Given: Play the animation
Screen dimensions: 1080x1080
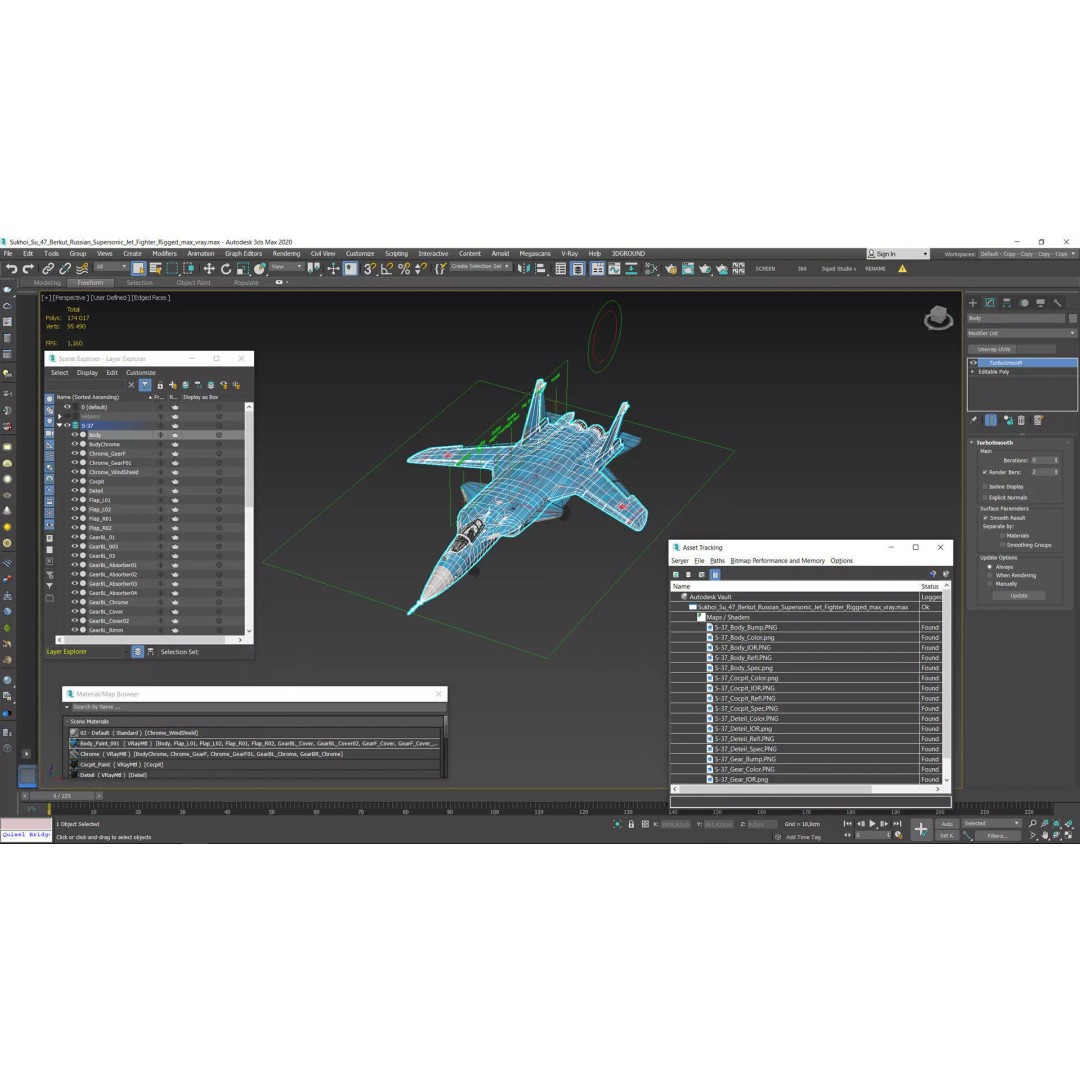Looking at the screenshot, I should [872, 824].
